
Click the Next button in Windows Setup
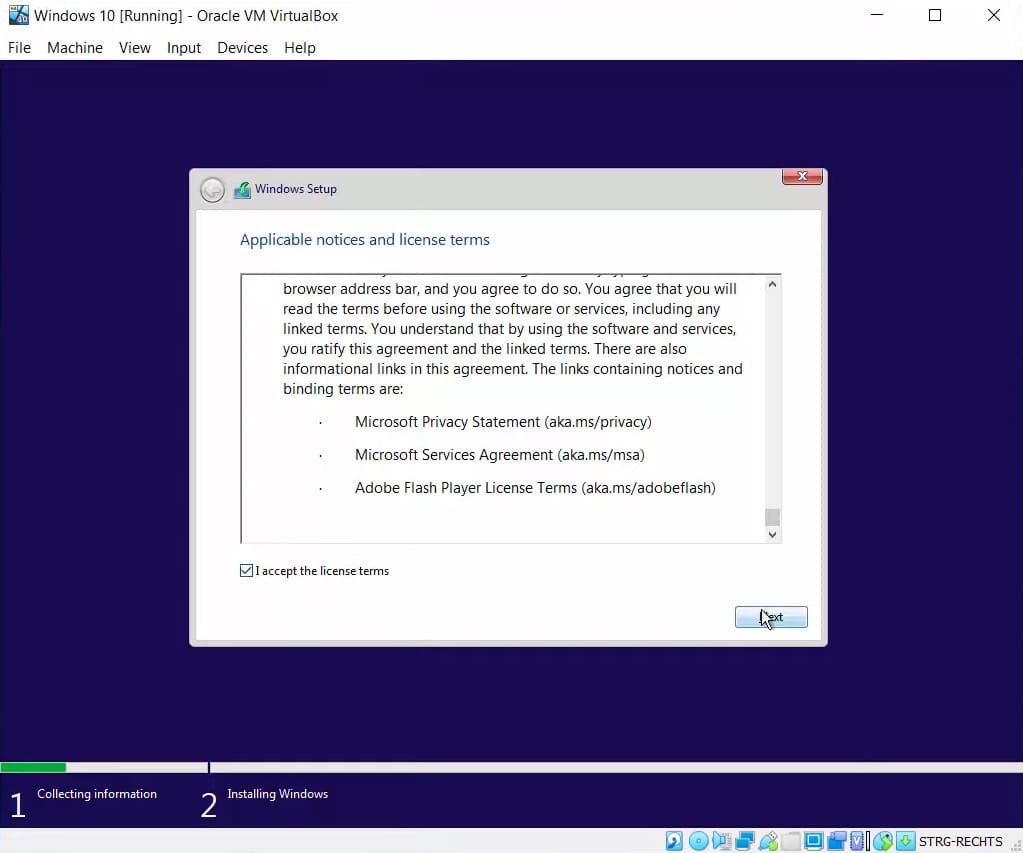coord(771,618)
